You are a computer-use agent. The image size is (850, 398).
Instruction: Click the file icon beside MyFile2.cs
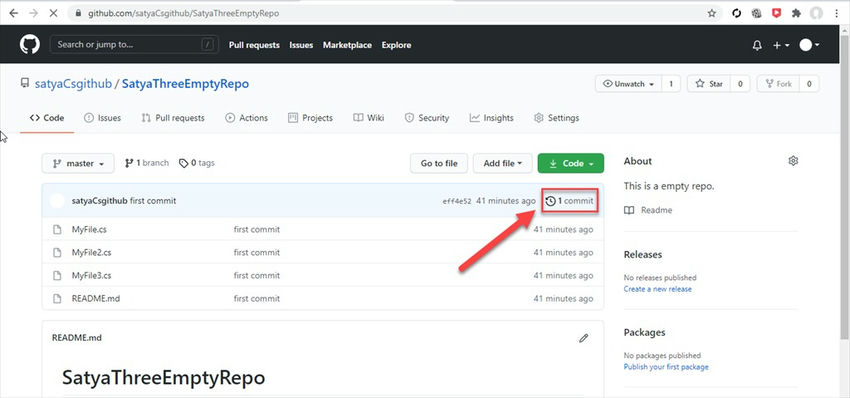(57, 252)
